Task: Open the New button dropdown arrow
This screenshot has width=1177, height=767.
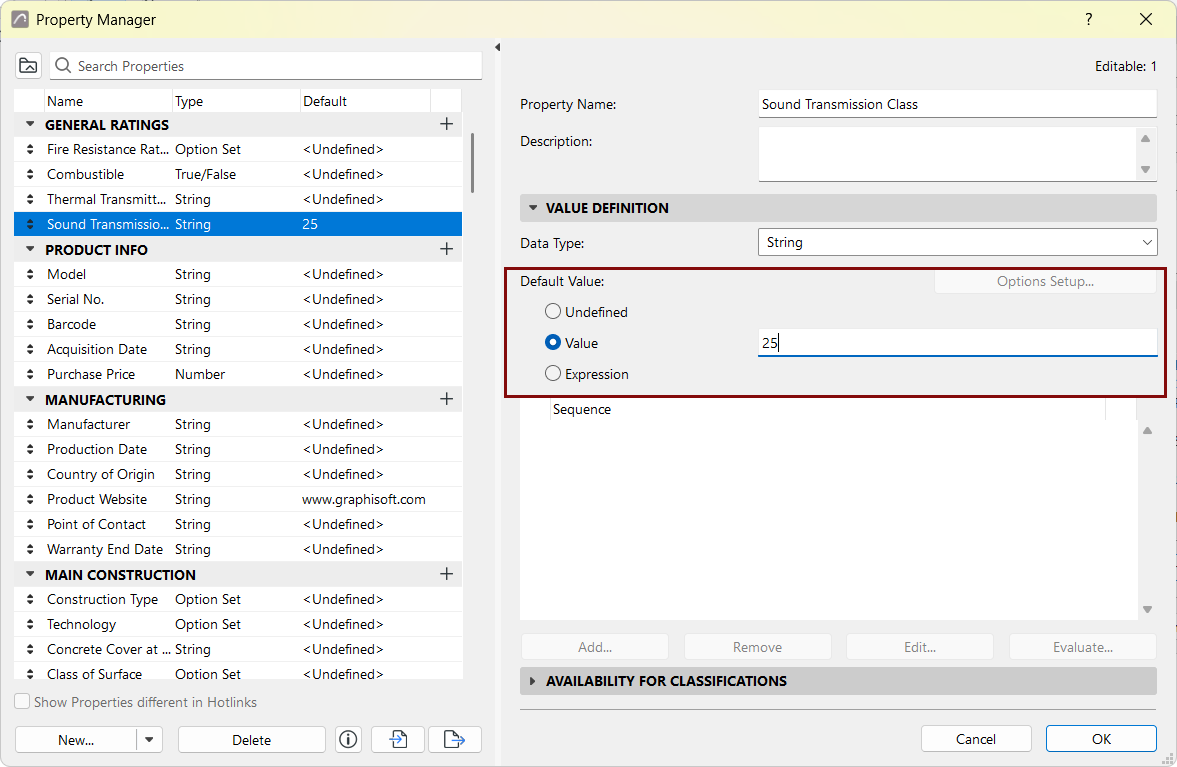Action: pos(149,740)
